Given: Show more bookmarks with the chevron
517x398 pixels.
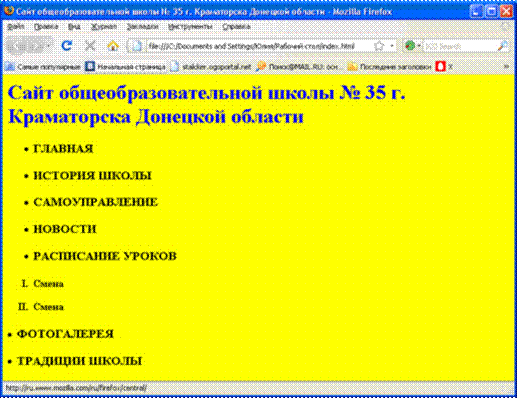Looking at the screenshot, I should pos(506,67).
